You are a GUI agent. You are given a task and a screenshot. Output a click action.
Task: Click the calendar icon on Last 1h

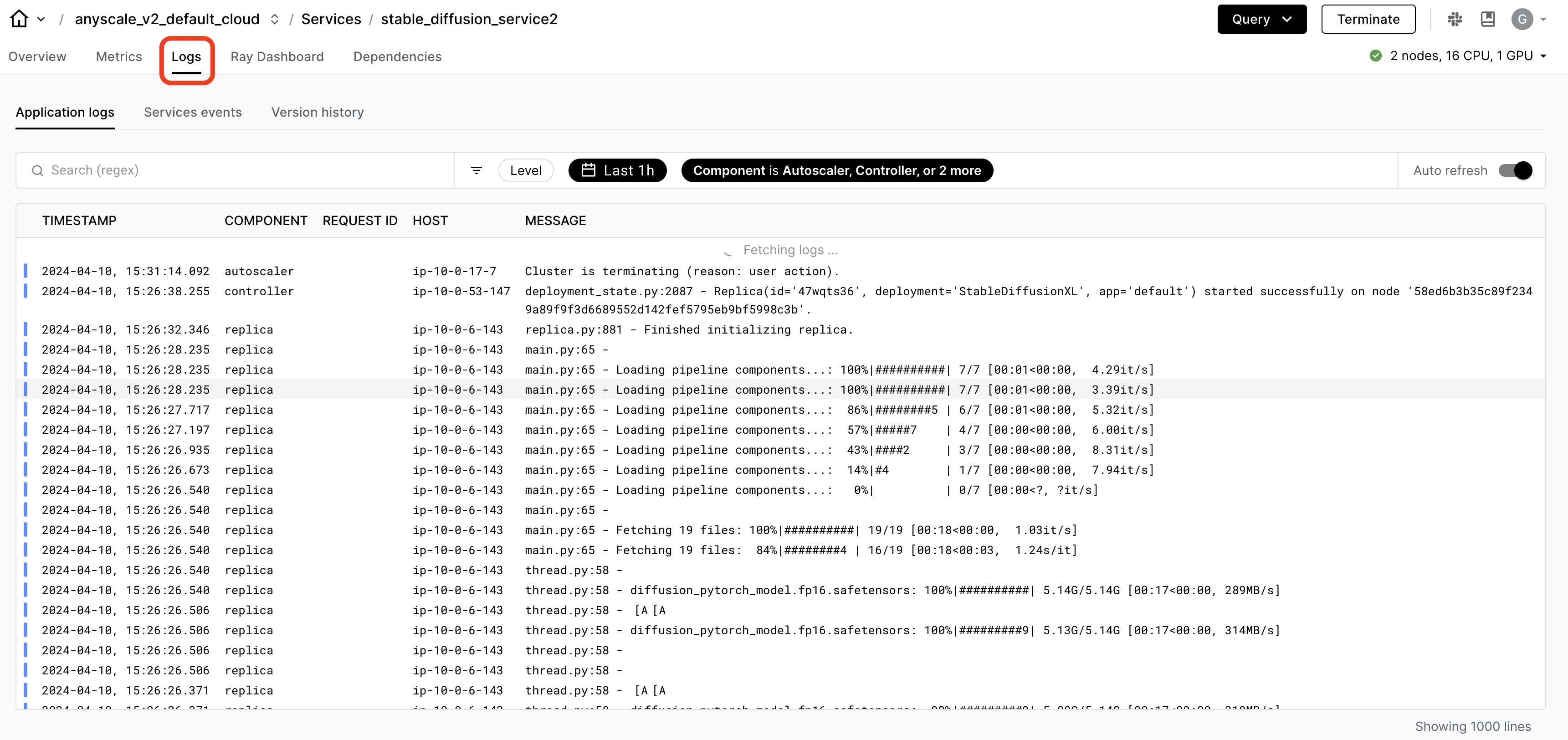coord(588,170)
